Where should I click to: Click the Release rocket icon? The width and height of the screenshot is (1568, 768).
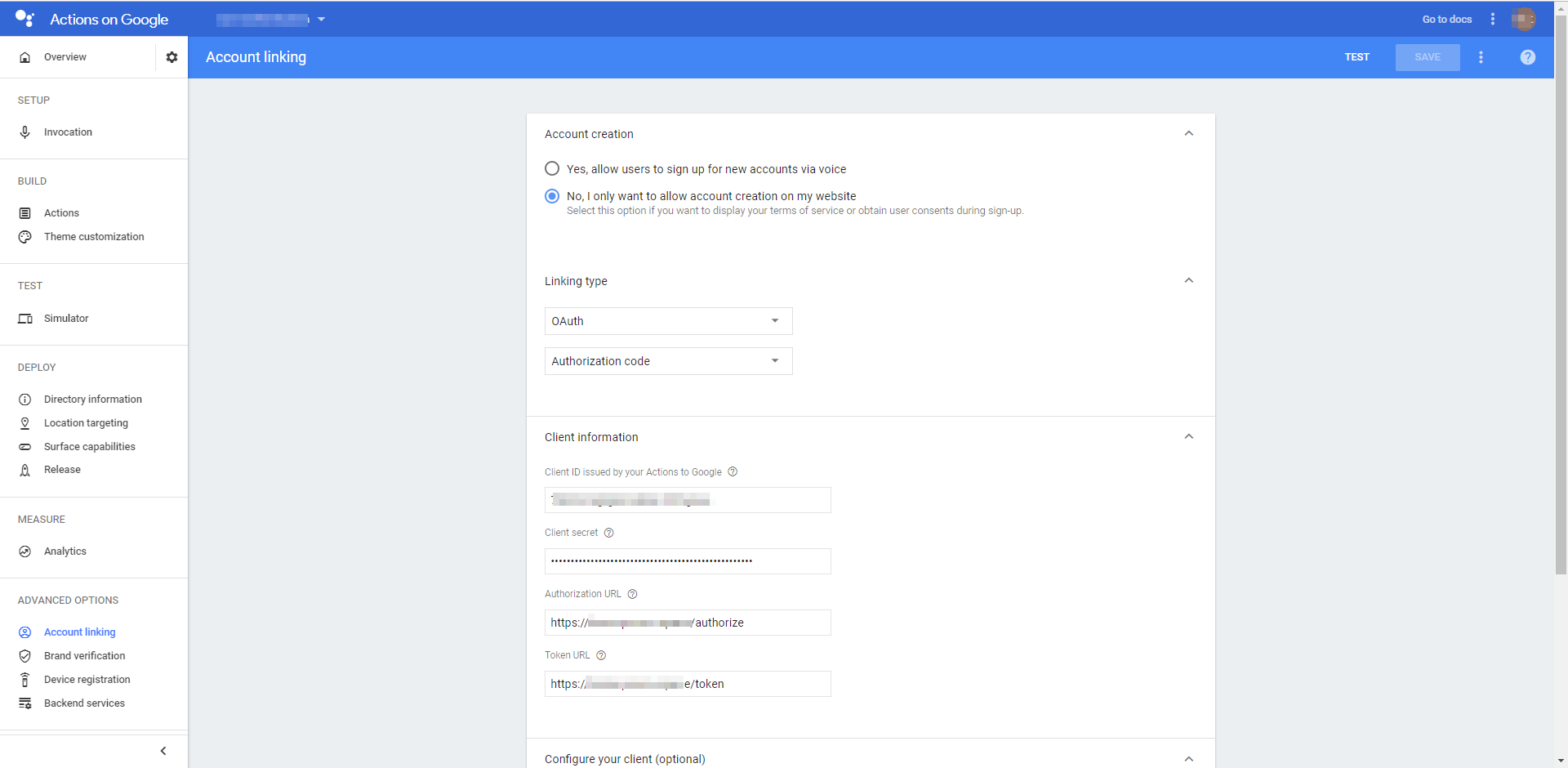(x=25, y=470)
